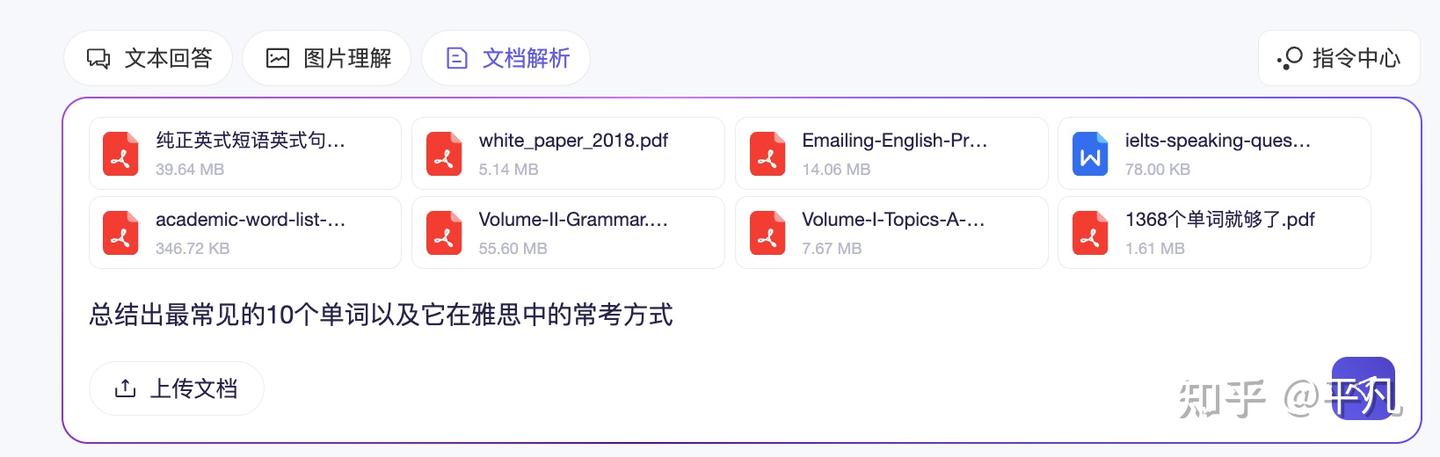1440x457 pixels.
Task: Select the white_paper_2018.pdf file name
Action: 573,141
